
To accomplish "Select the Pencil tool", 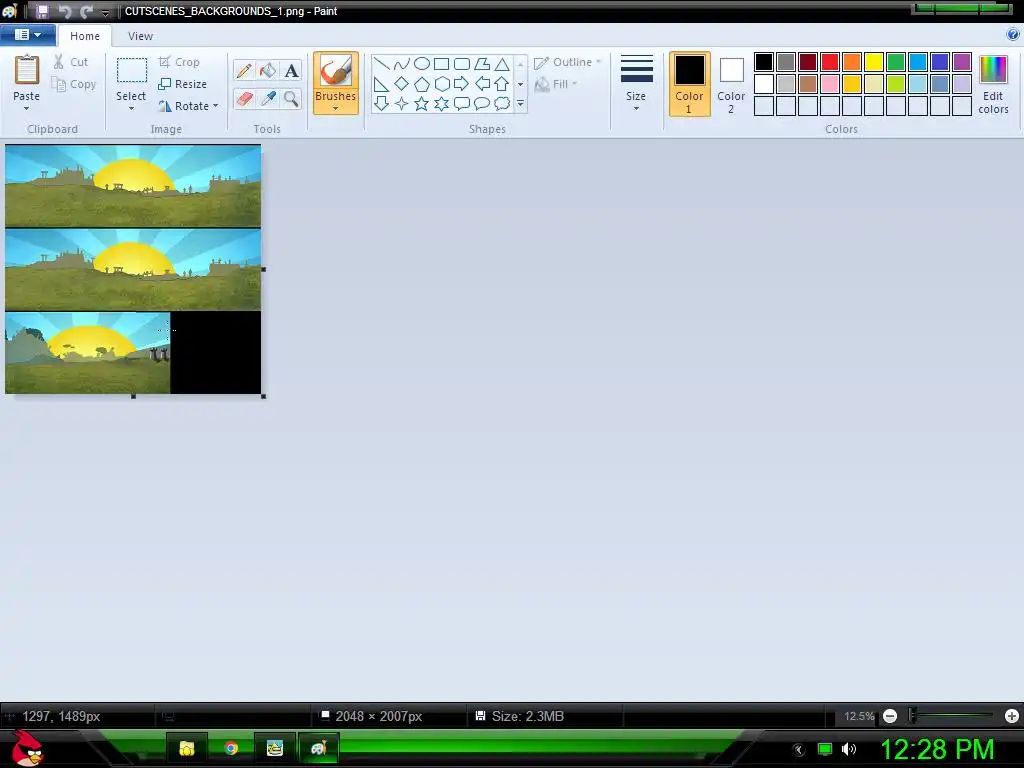I will point(244,71).
